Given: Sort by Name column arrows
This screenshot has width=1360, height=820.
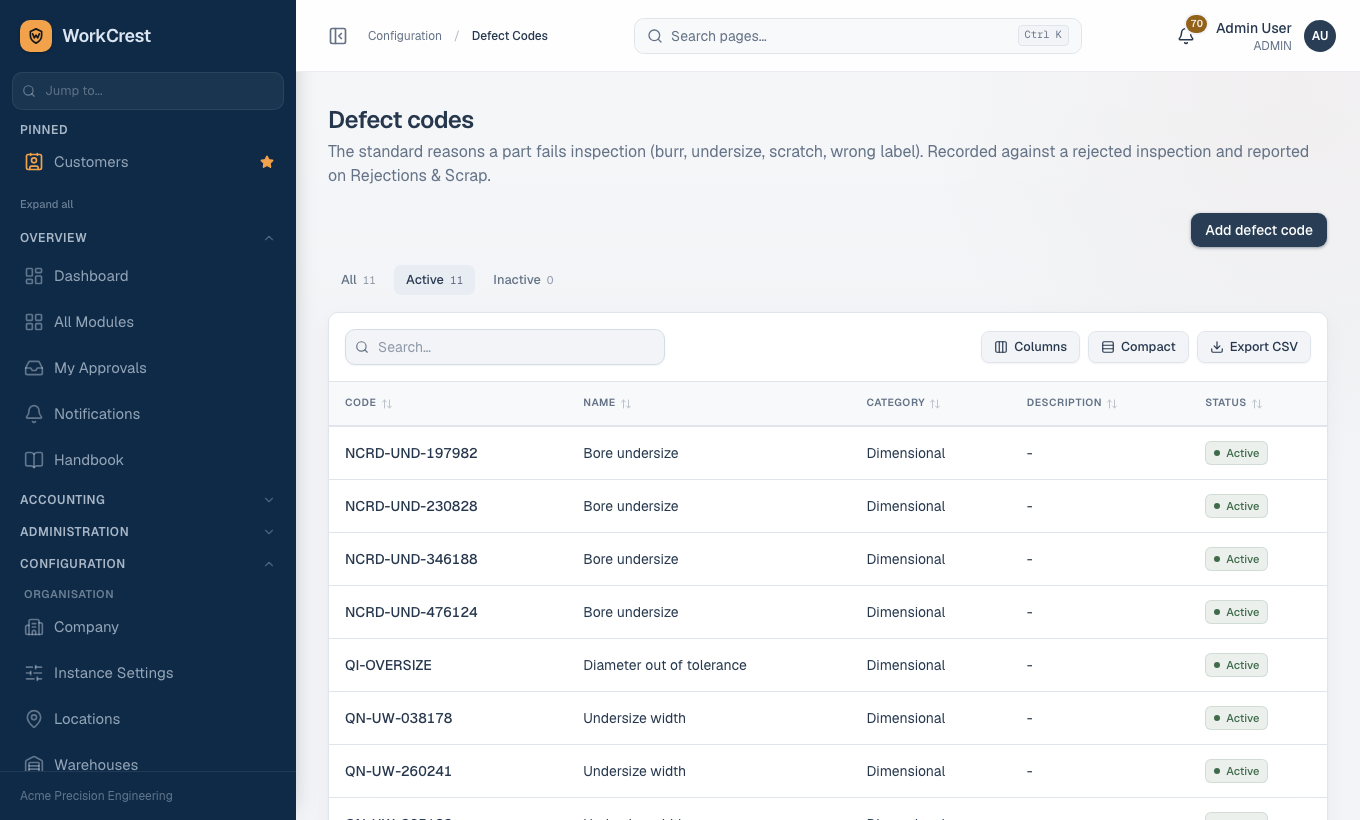Looking at the screenshot, I should [626, 403].
